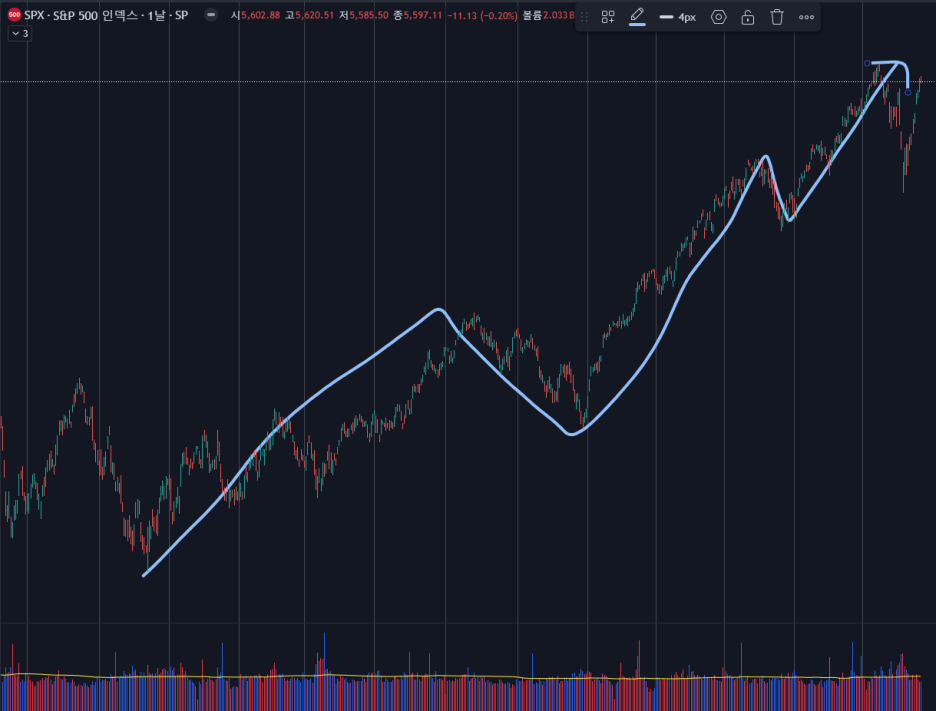The width and height of the screenshot is (936, 711).
Task: Click the volume value 2.033 B
Action: [559, 15]
